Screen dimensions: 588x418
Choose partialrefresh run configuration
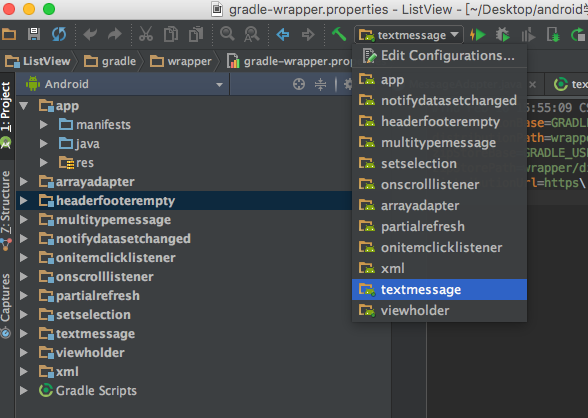coord(440,226)
